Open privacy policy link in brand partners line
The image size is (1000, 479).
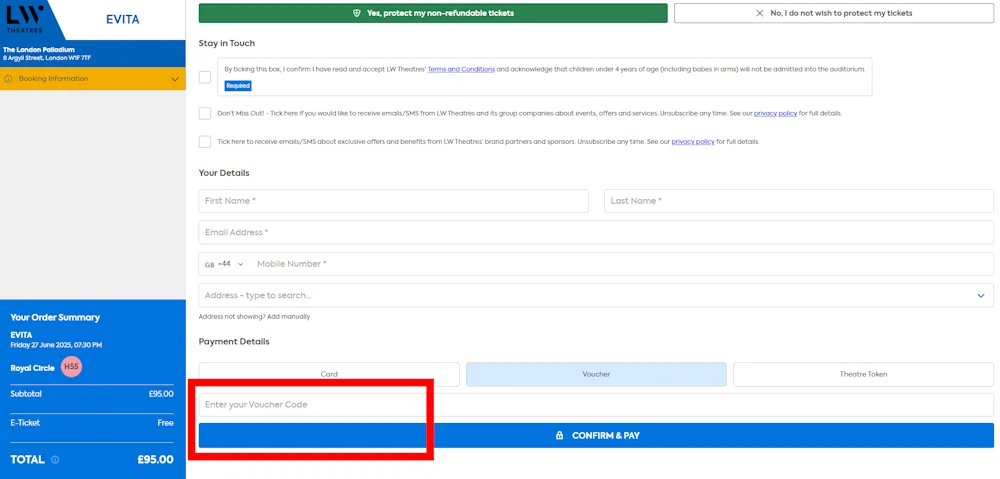coord(693,142)
